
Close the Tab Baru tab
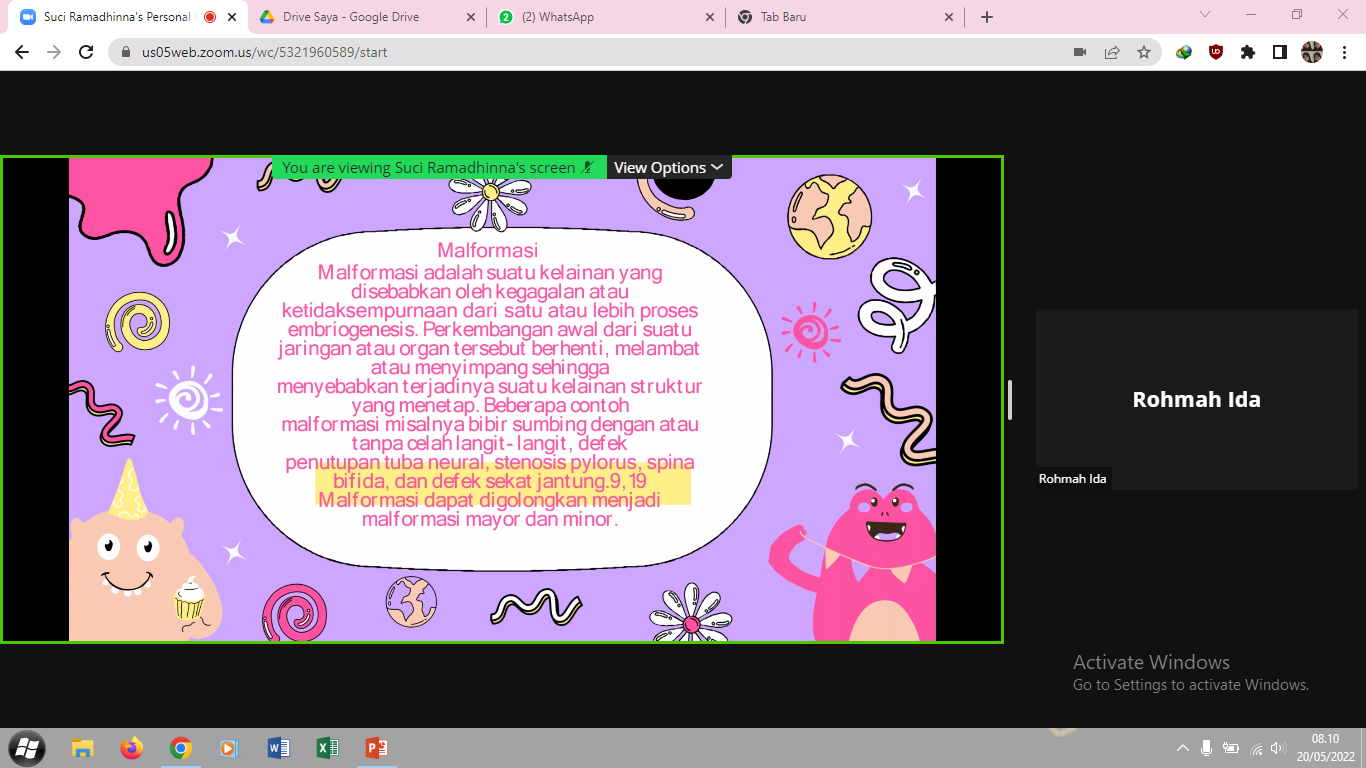[x=949, y=17]
